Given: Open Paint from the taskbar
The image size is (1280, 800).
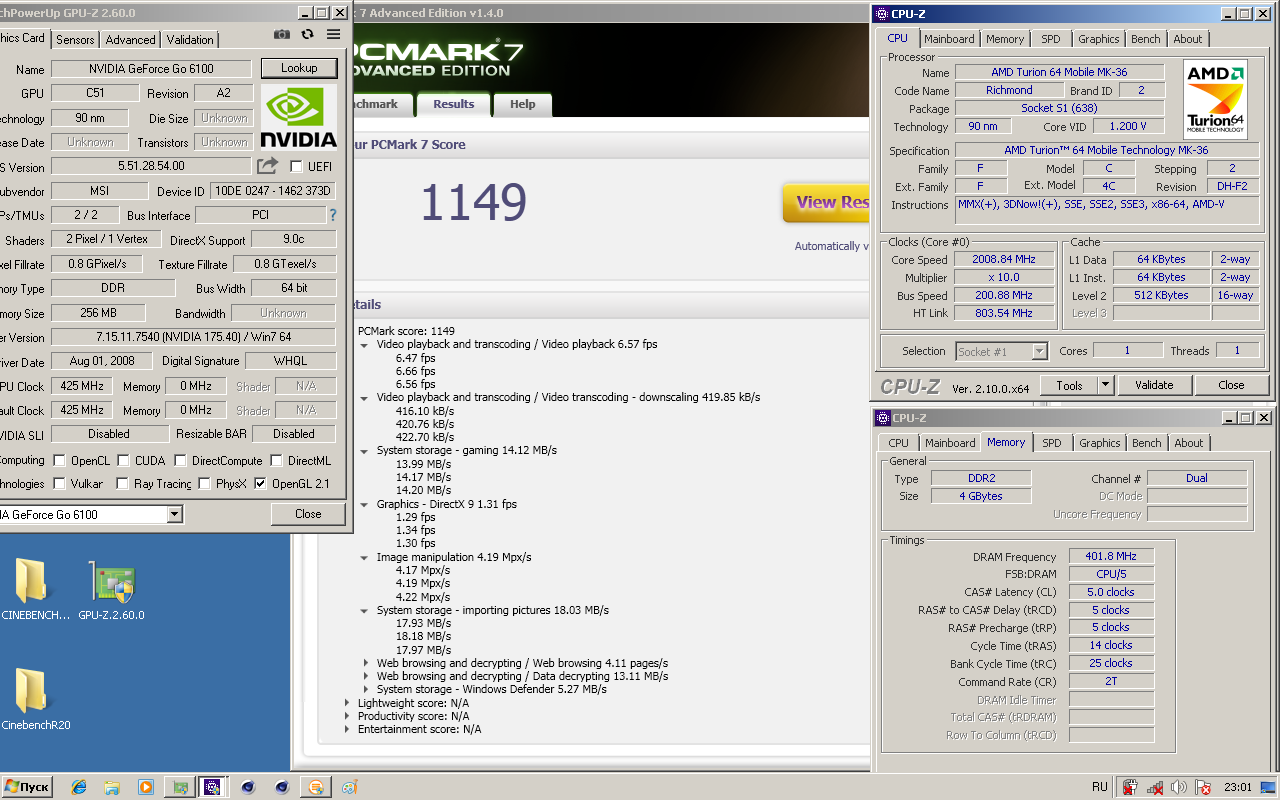Looking at the screenshot, I should (349, 787).
